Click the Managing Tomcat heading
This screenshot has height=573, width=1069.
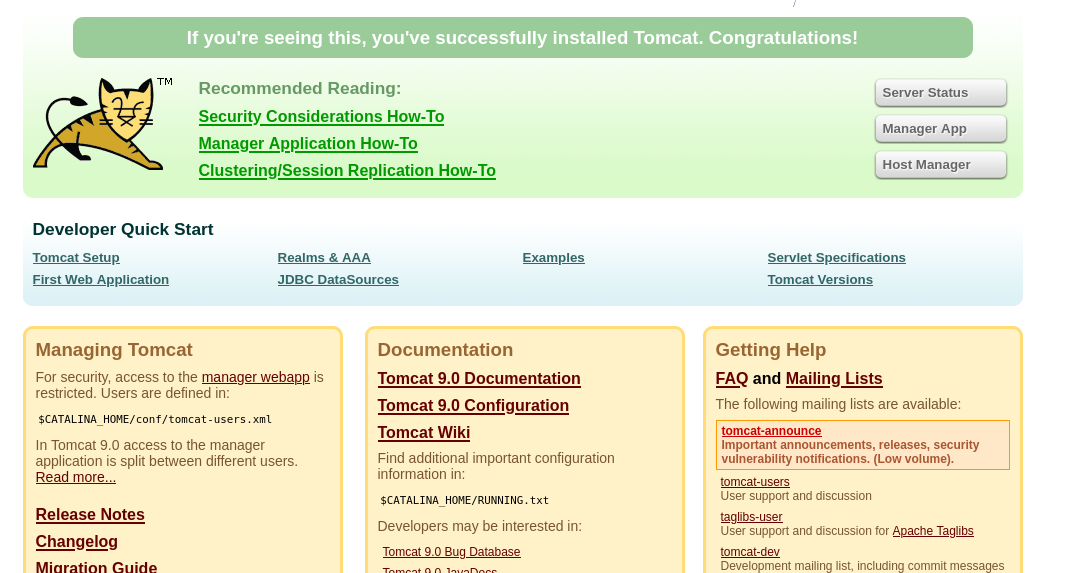114,350
